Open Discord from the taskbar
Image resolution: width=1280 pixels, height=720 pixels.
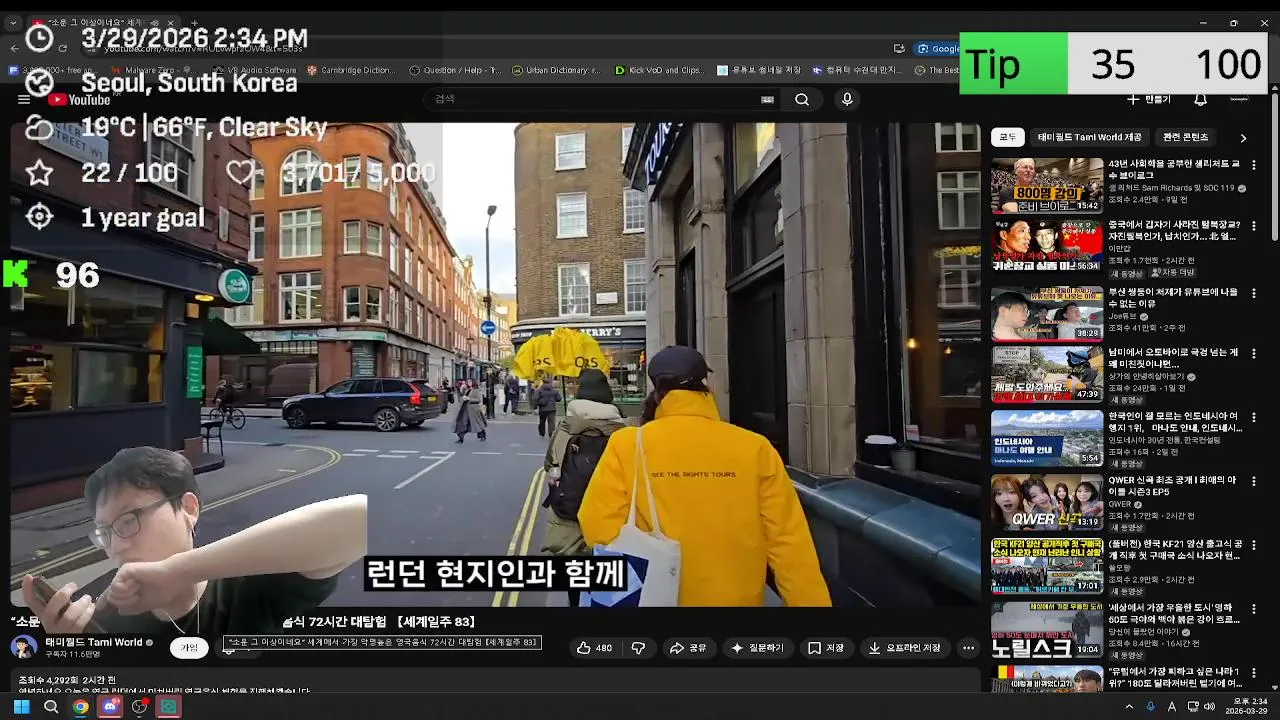click(110, 707)
